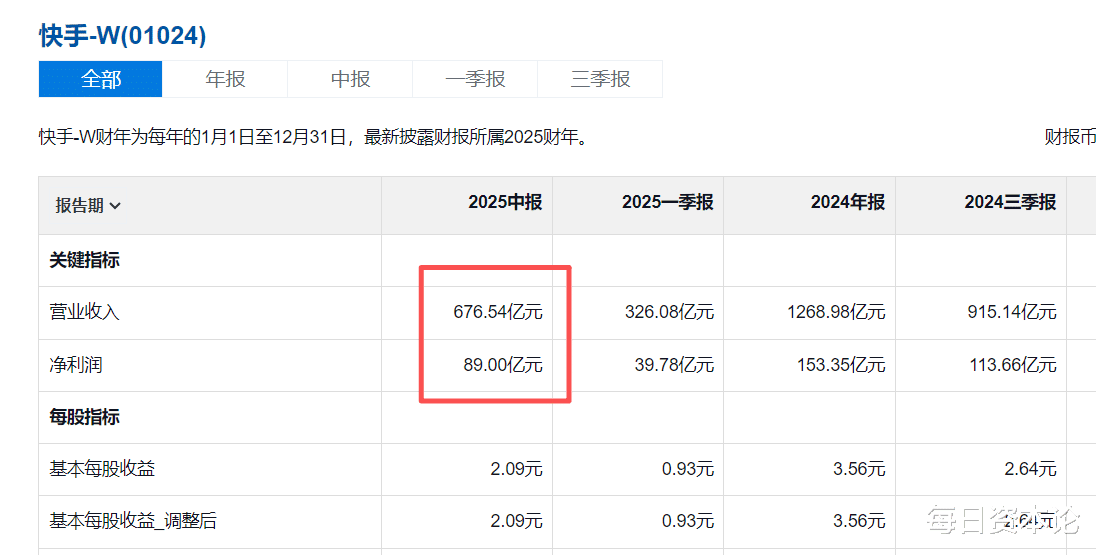This screenshot has width=1096, height=555.
Task: Click the 基本每股收益 row label
Action: pos(102,468)
